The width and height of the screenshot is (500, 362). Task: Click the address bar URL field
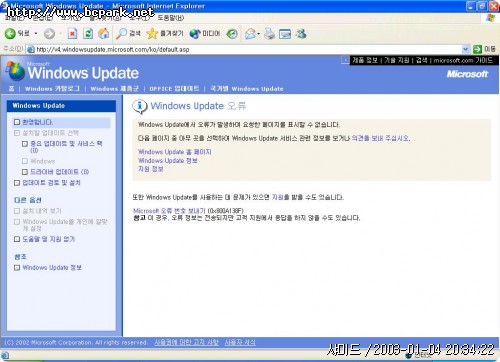(247, 49)
